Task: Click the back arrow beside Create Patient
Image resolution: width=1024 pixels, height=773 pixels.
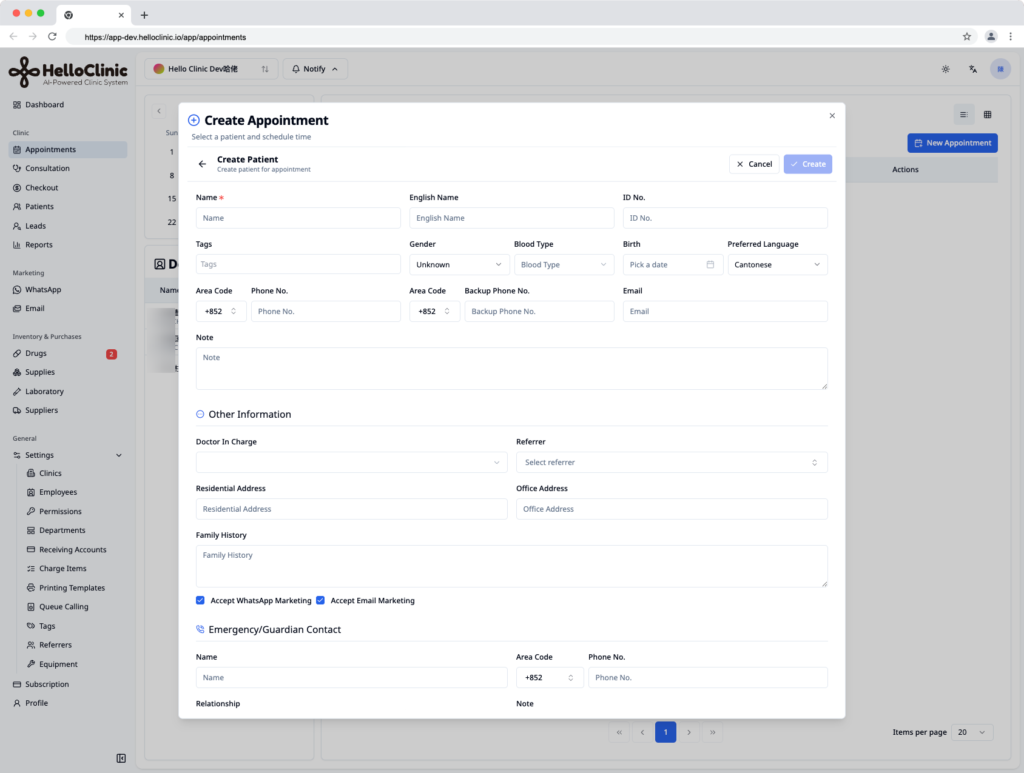Action: coord(202,164)
